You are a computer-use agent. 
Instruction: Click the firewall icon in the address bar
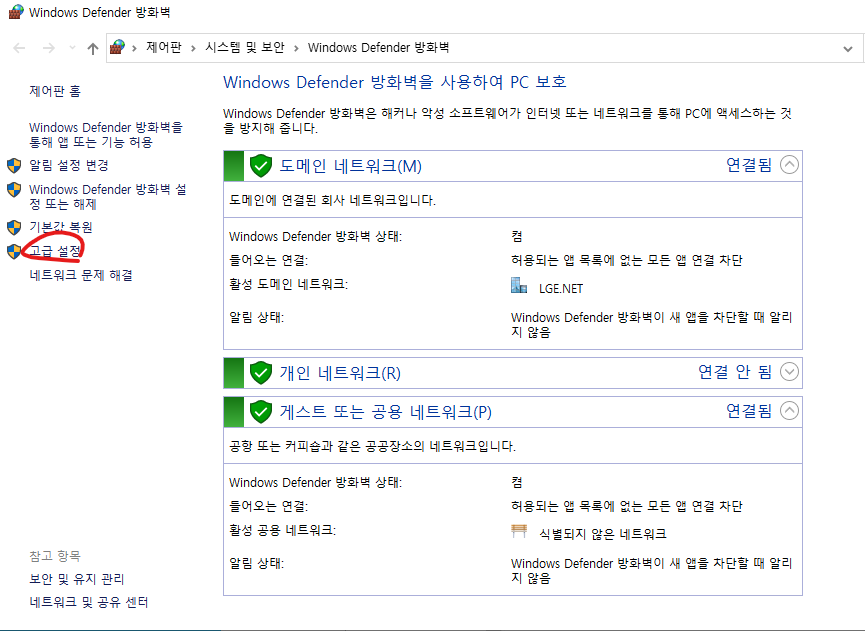tap(118, 47)
